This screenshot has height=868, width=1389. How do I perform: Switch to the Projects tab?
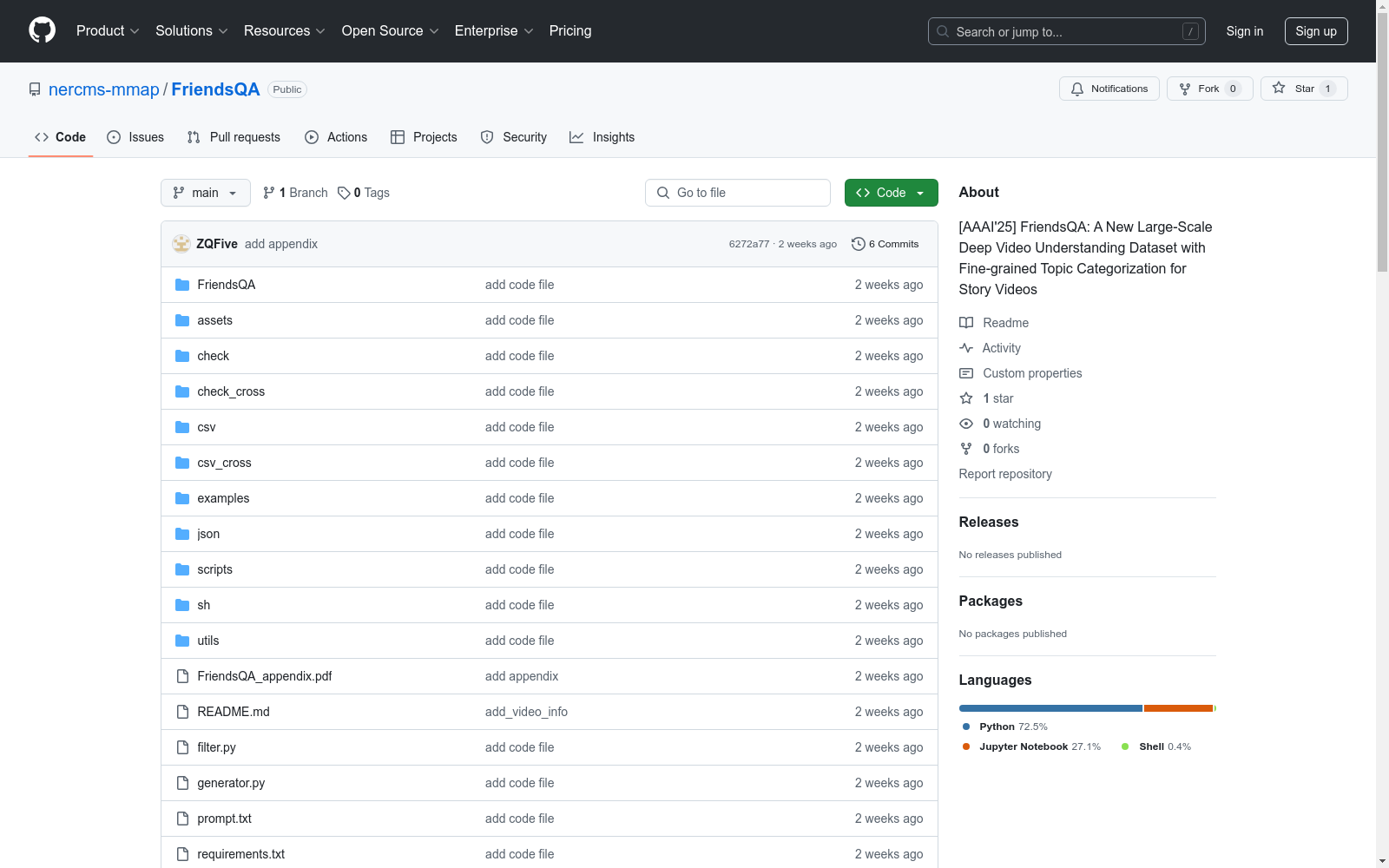coord(424,137)
